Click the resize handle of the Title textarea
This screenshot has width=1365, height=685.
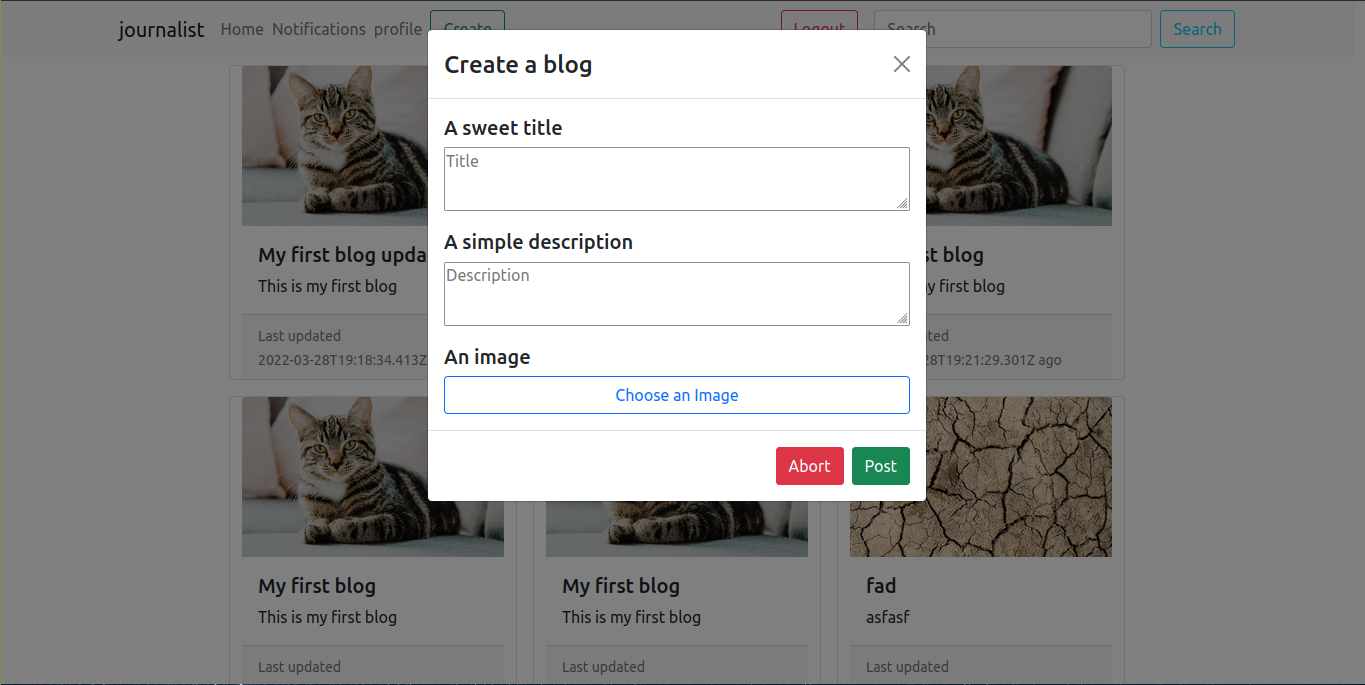(902, 203)
